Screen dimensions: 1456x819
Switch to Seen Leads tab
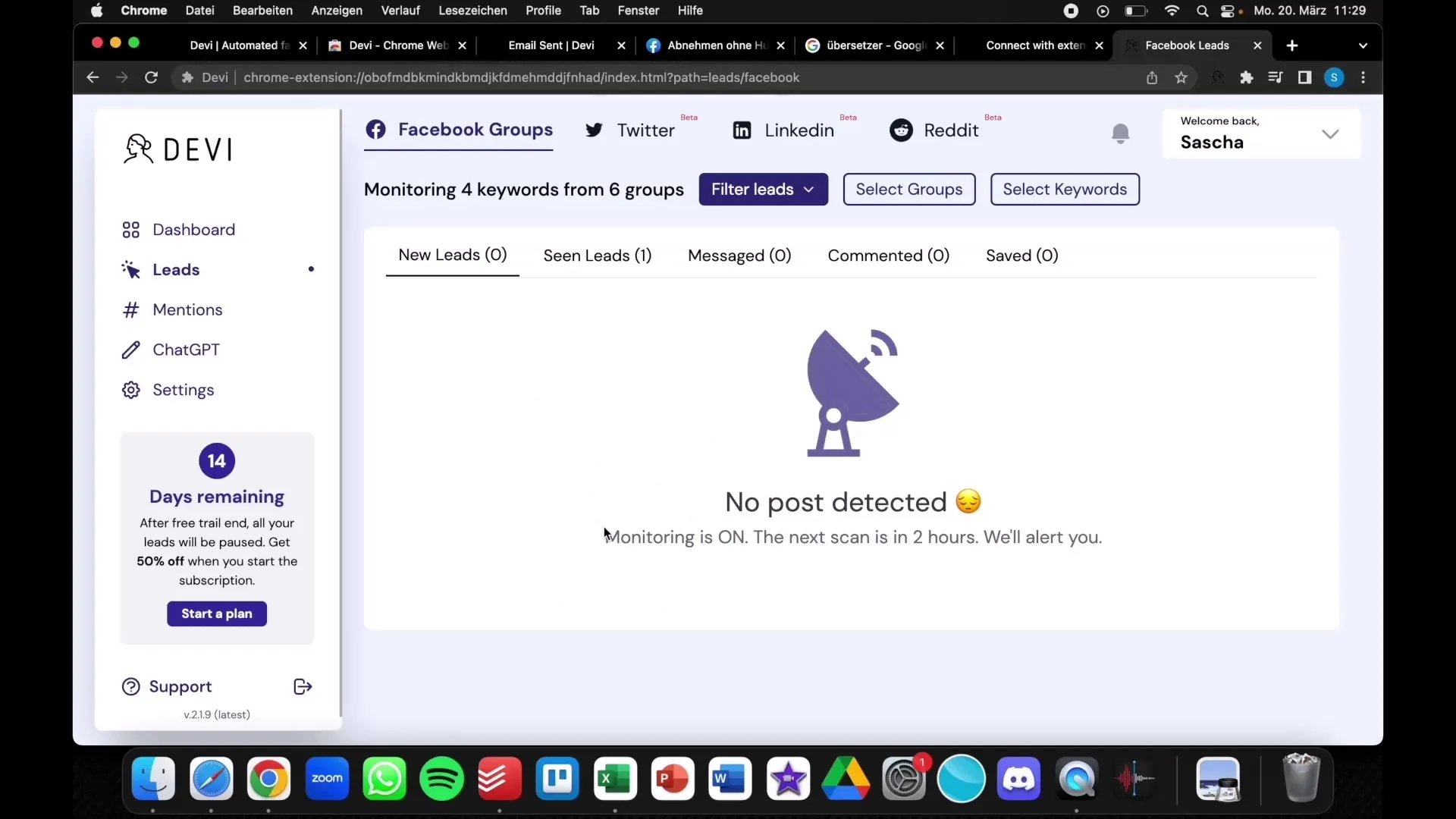pyautogui.click(x=597, y=255)
